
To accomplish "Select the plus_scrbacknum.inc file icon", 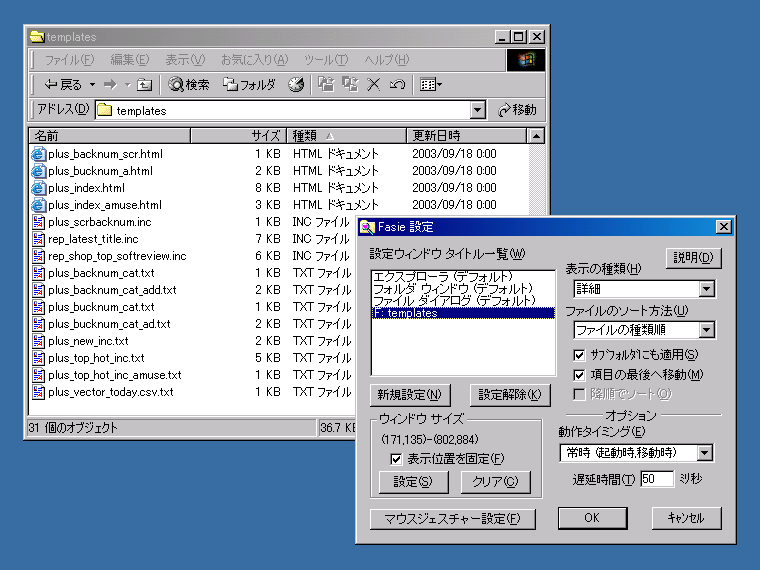I will (38, 222).
